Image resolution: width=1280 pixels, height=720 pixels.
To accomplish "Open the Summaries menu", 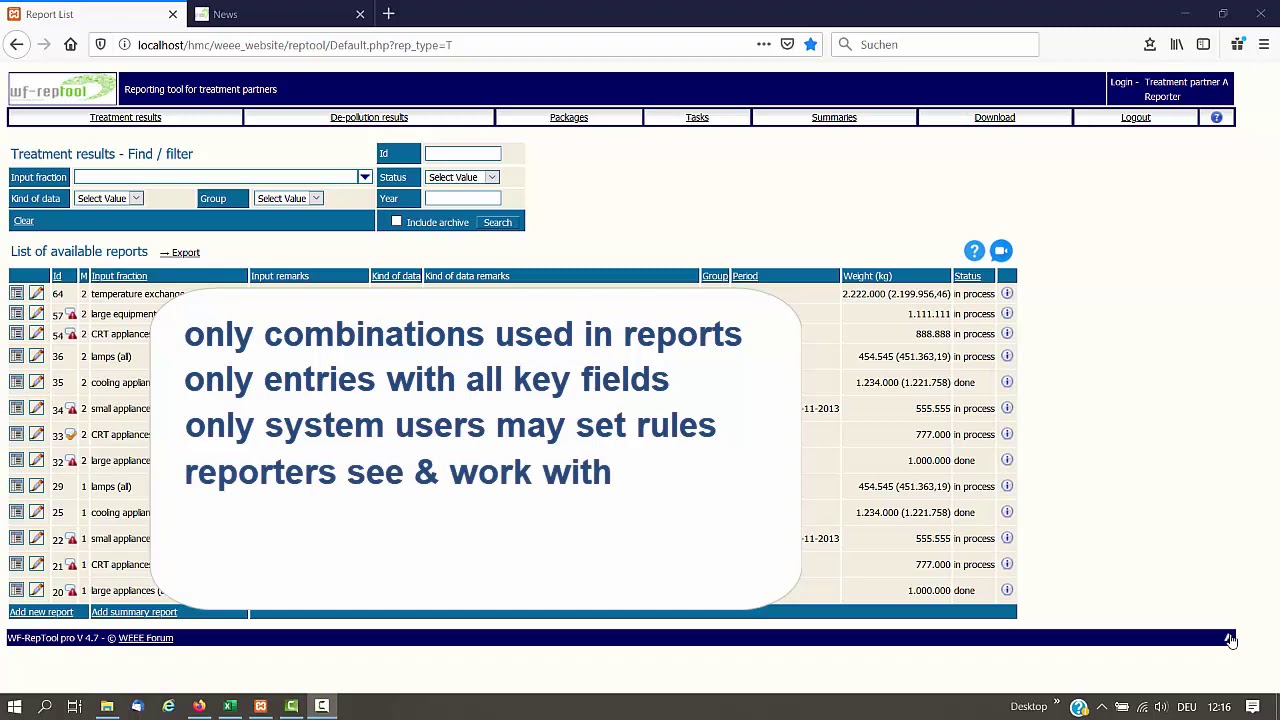I will 834,117.
